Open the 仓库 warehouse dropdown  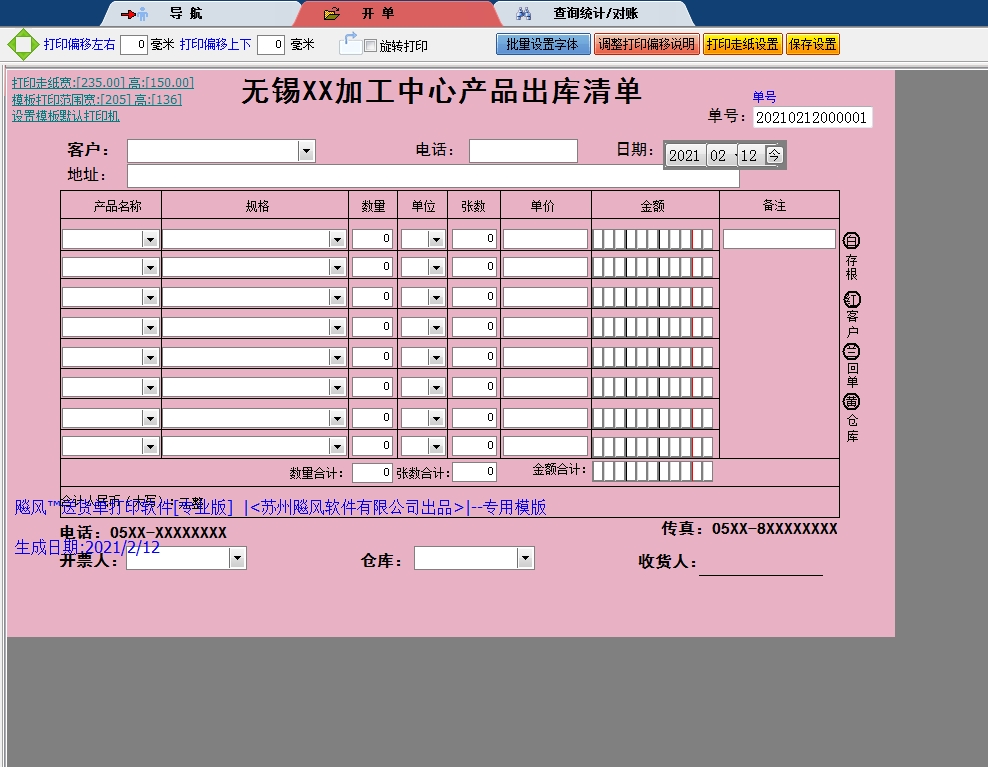point(525,559)
